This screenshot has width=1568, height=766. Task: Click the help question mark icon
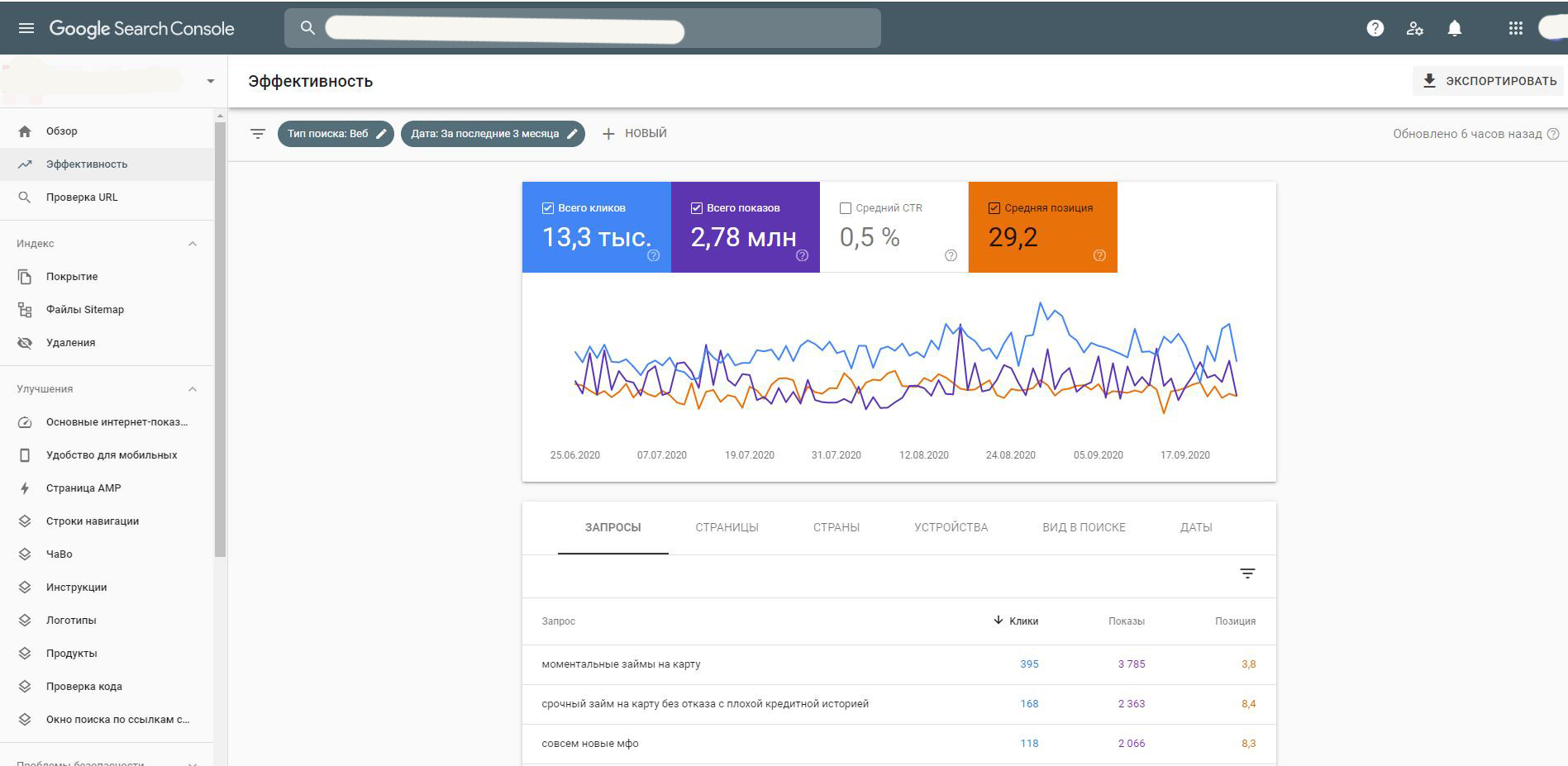coord(1375,28)
